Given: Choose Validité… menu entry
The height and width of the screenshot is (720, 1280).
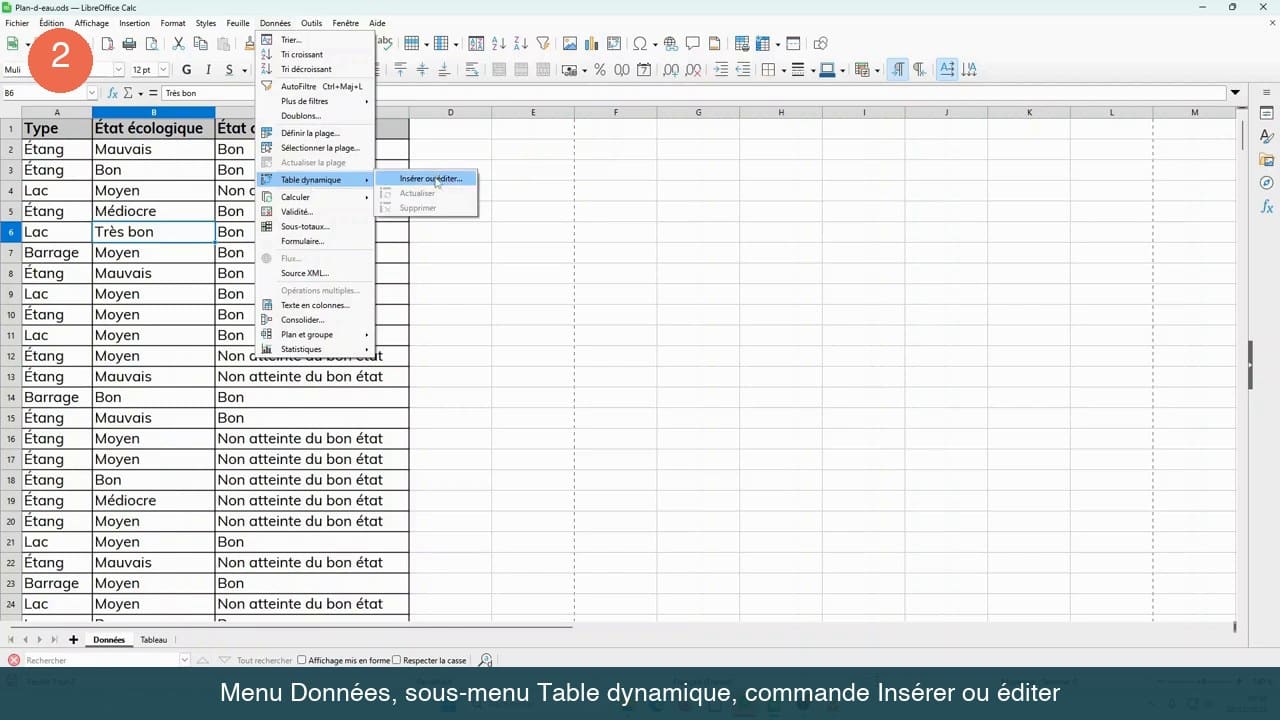Looking at the screenshot, I should click(315, 211).
